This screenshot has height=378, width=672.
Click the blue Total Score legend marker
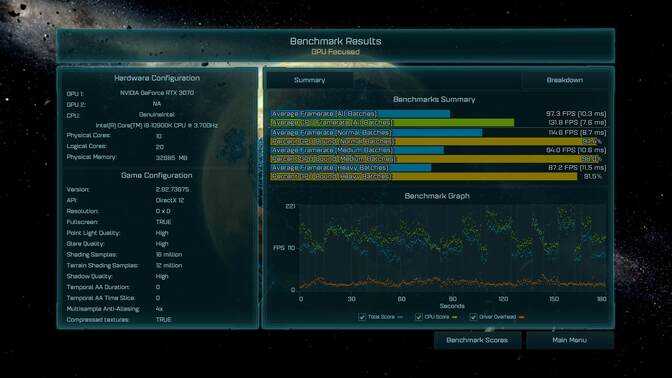(400, 317)
